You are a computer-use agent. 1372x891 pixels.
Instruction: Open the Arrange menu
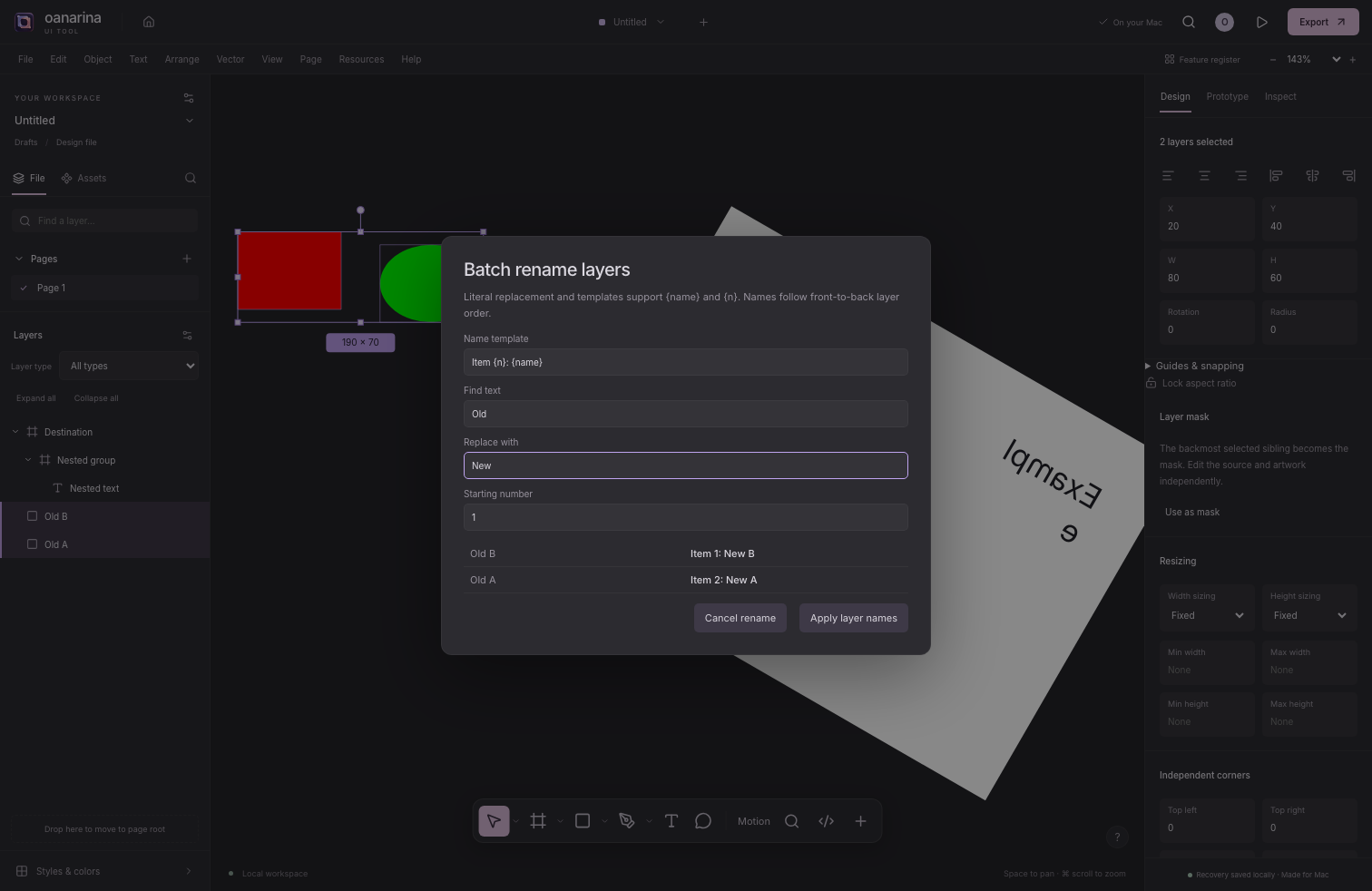click(181, 59)
